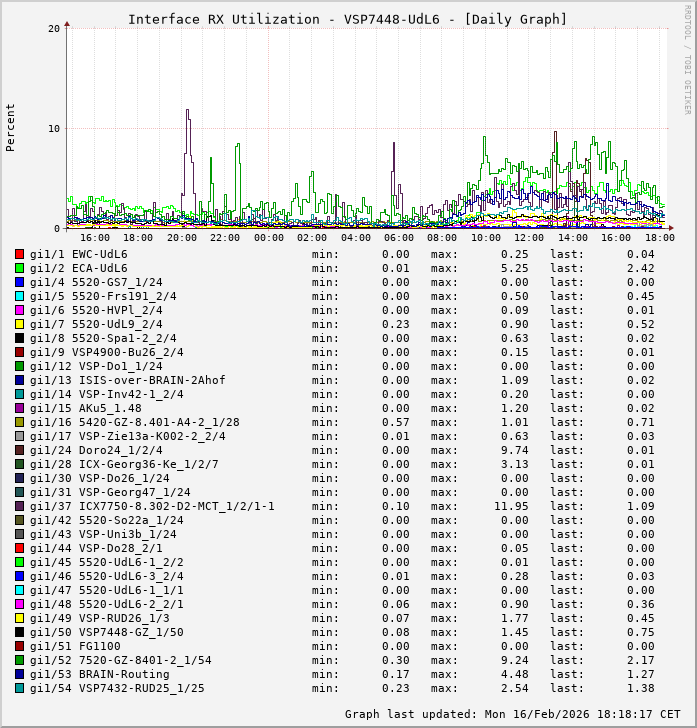This screenshot has width=697, height=728.
Task: Select the green swatch for gi1/2 ECA-UdL6
Action: pyautogui.click(x=20, y=268)
